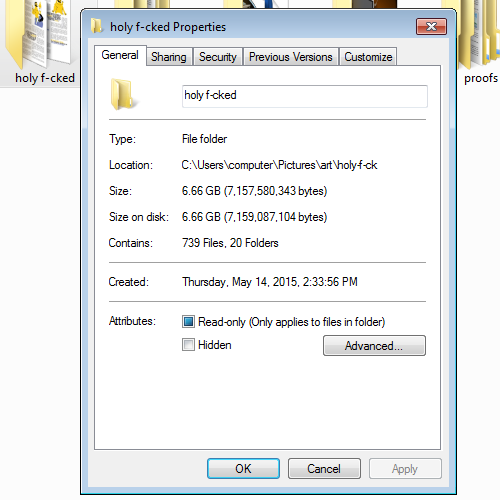Click the proofs folder name label
The image size is (500, 500).
click(x=481, y=78)
